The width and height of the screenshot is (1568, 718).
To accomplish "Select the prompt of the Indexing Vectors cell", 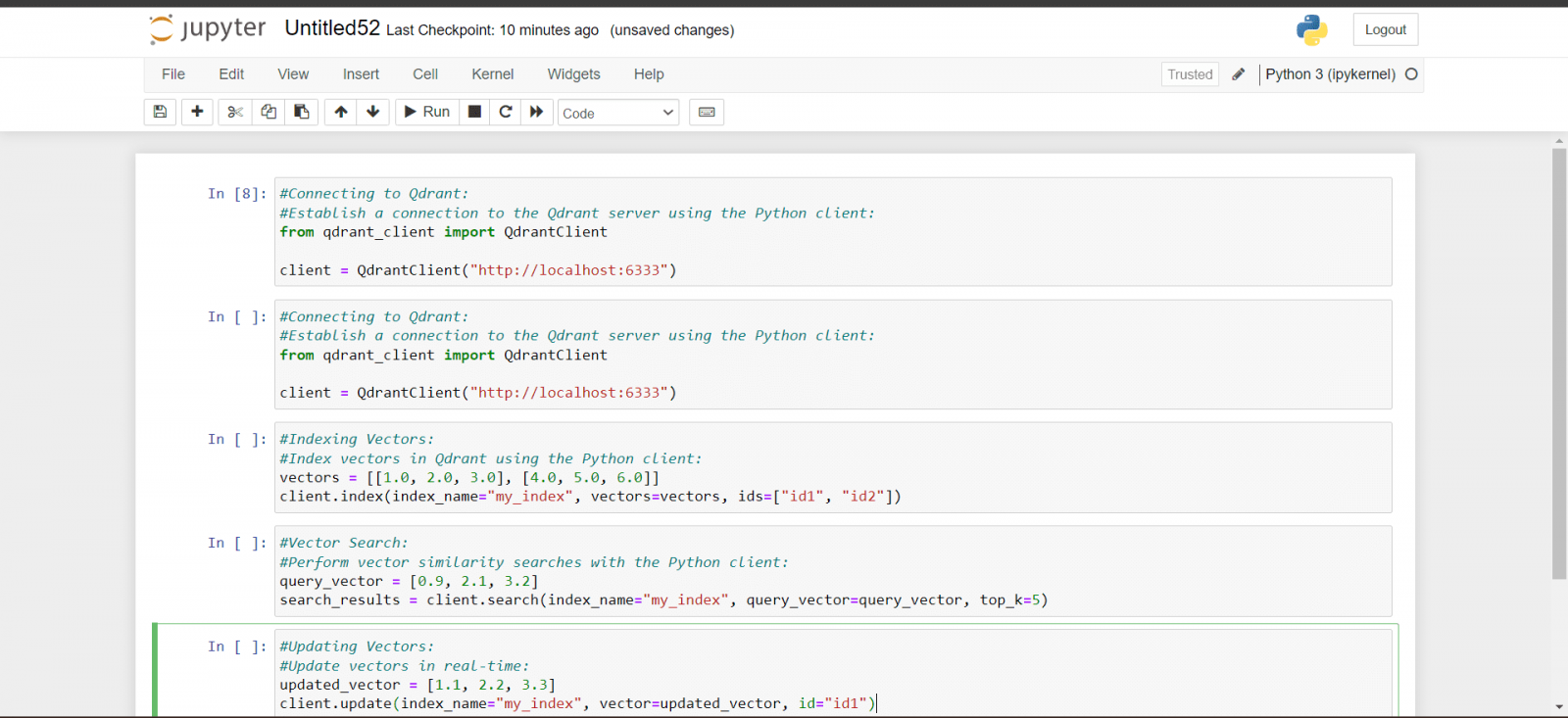I will (x=237, y=440).
